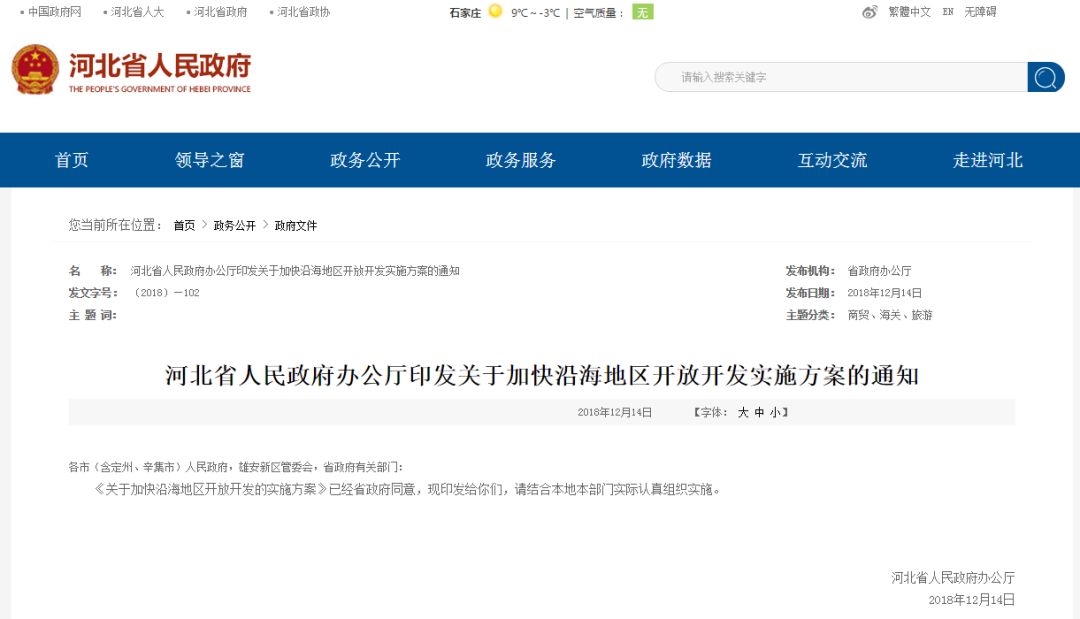Open the 领导之窗 navigation menu

pyautogui.click(x=211, y=160)
